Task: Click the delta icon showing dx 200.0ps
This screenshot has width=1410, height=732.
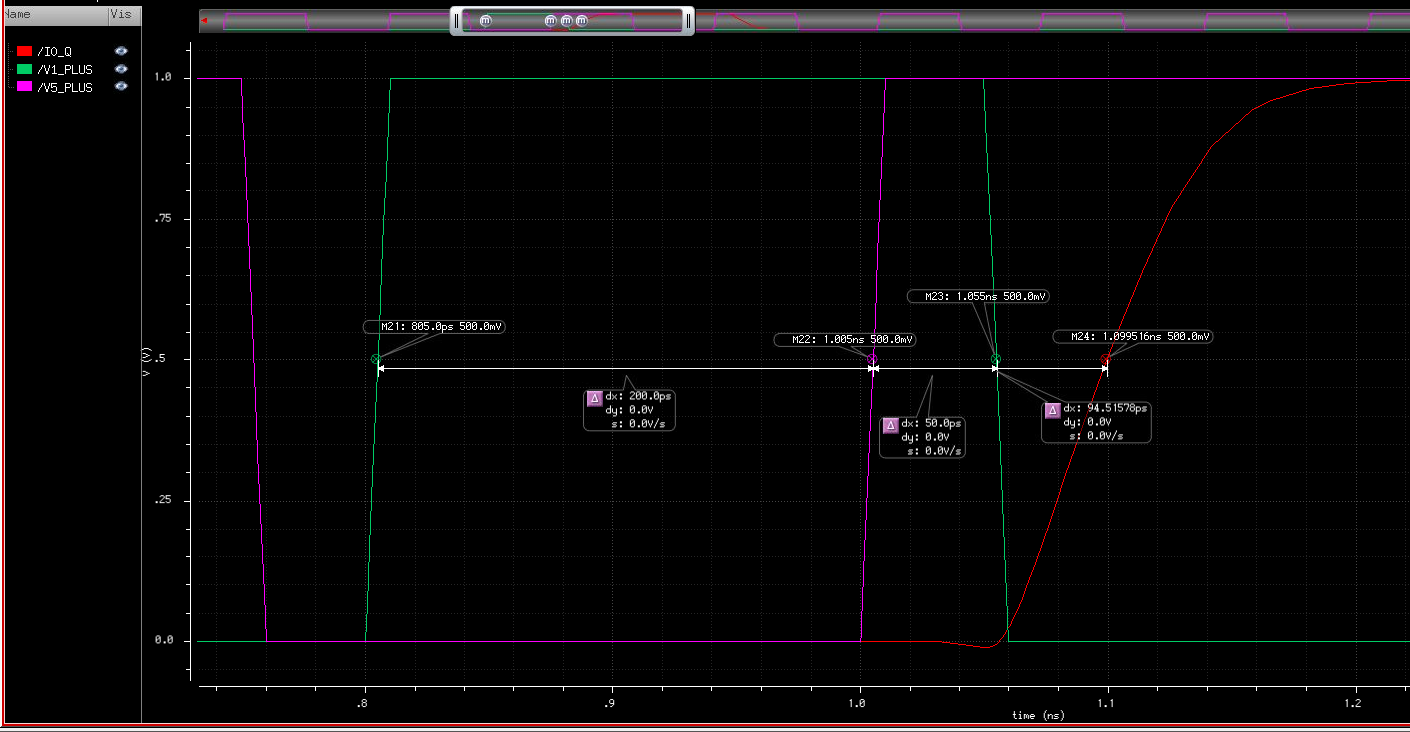Action: pos(594,397)
